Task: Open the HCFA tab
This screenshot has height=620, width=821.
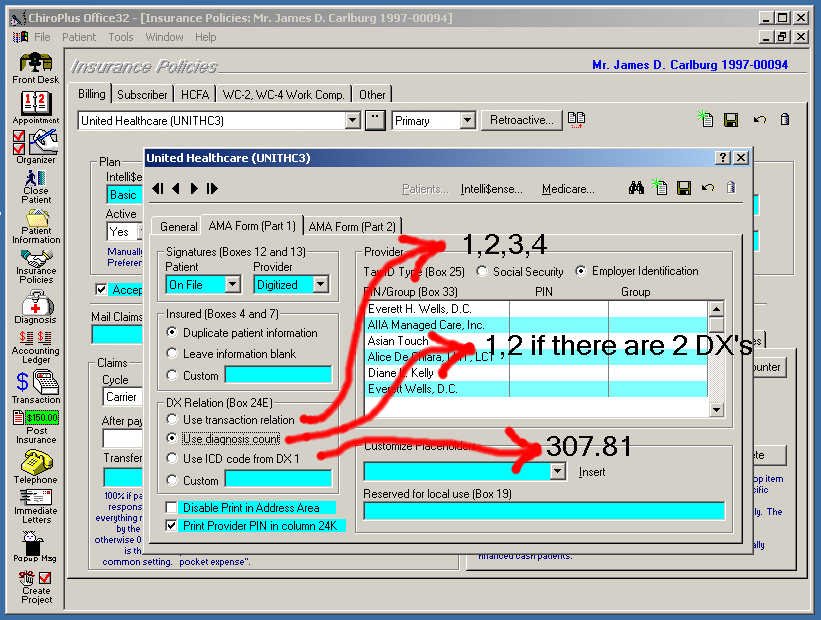Action: click(195, 94)
